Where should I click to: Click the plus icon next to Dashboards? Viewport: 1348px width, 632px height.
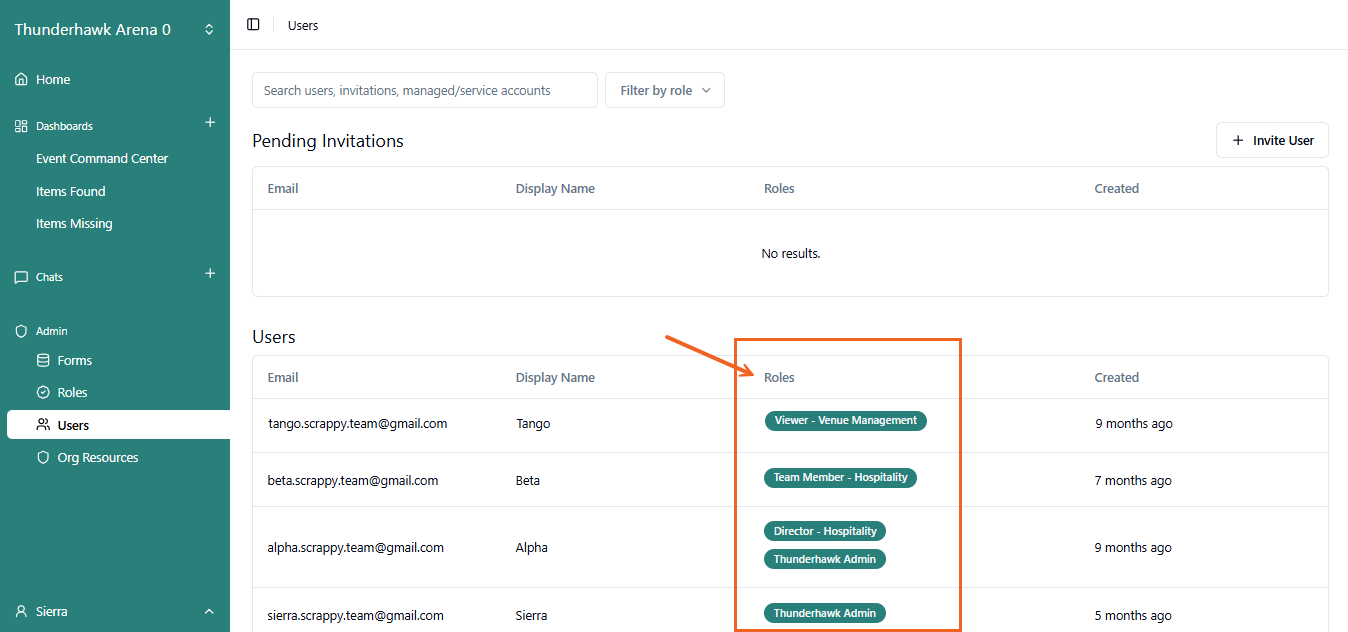click(x=210, y=123)
